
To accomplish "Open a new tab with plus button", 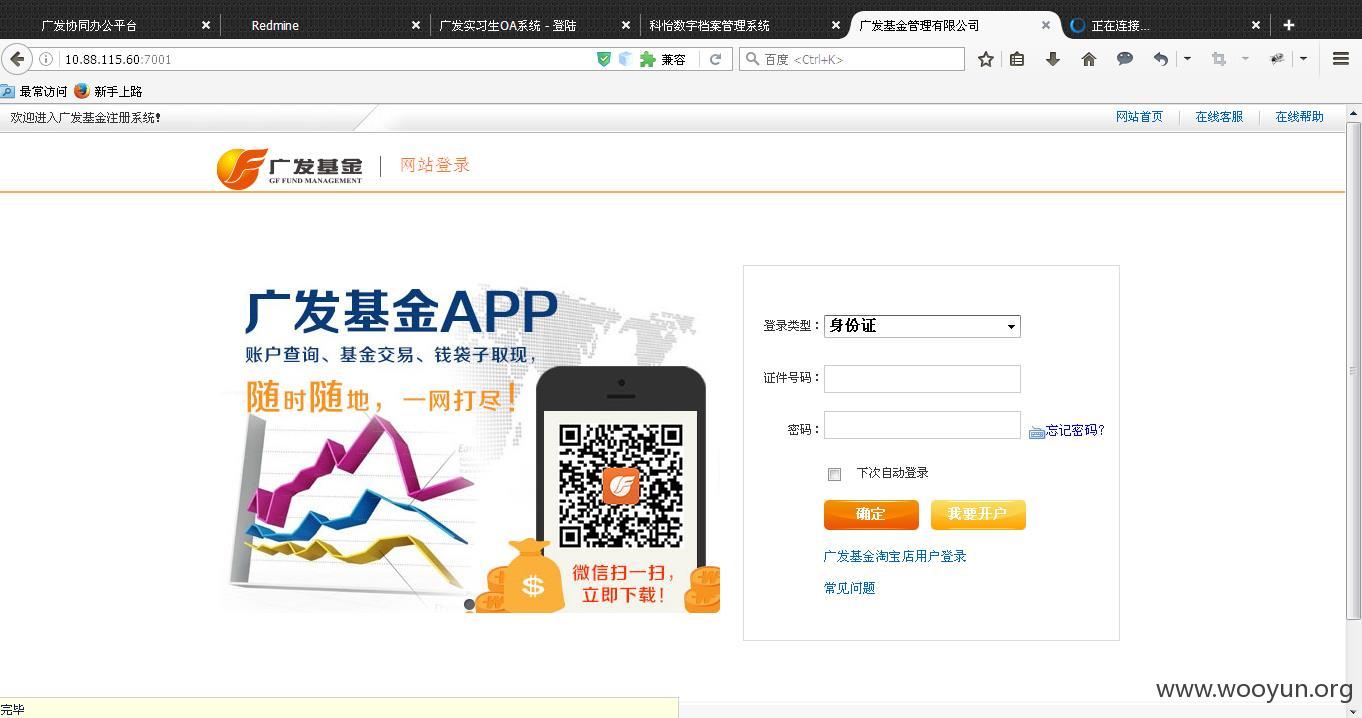I will coord(1289,25).
